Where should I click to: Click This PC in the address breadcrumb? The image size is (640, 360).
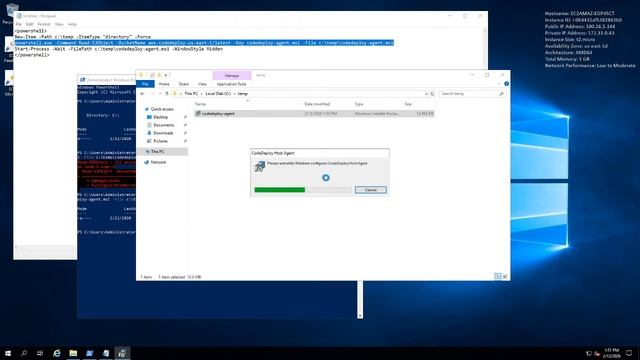tap(191, 93)
